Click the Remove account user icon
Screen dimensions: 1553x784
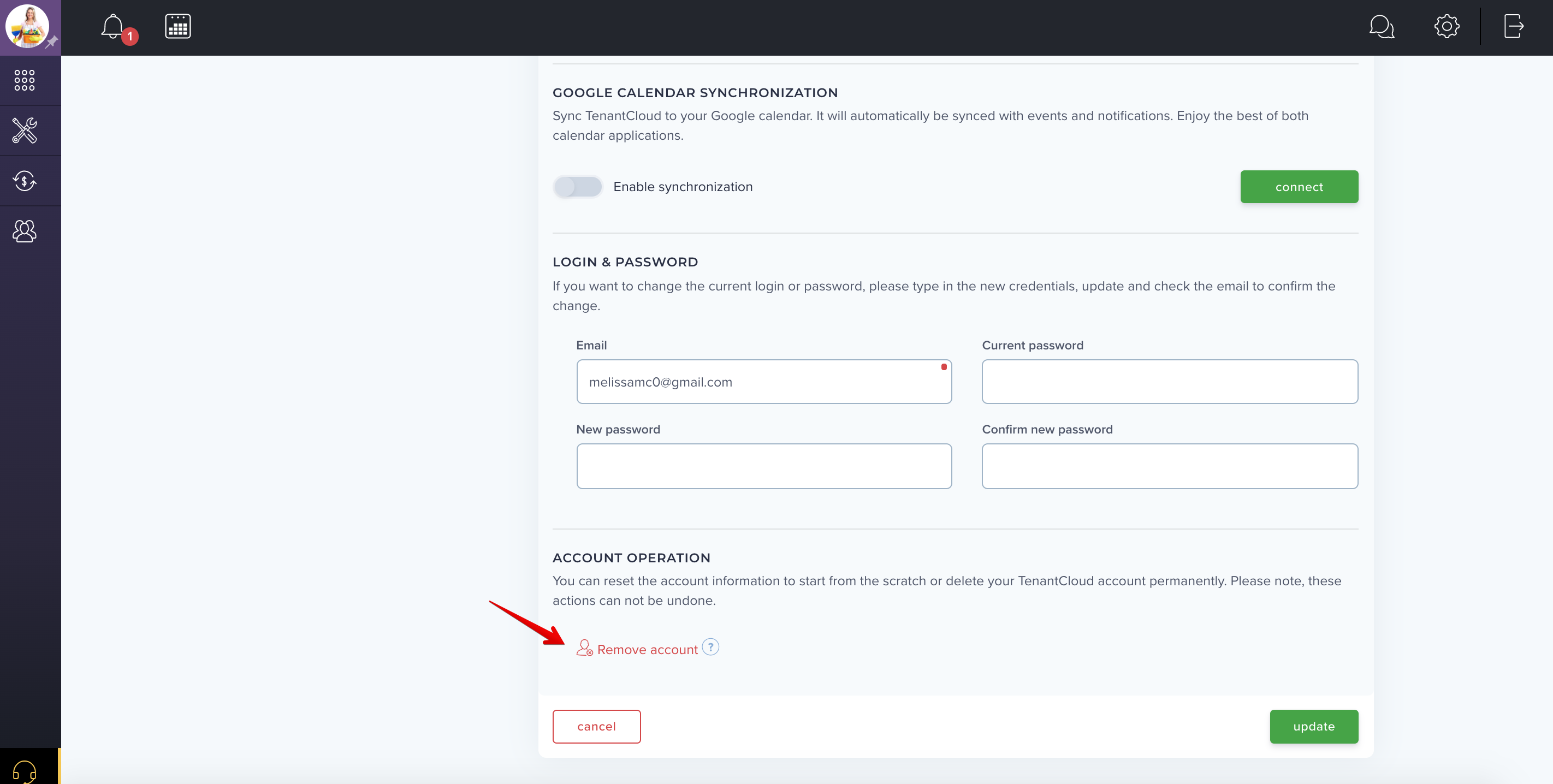pos(584,648)
